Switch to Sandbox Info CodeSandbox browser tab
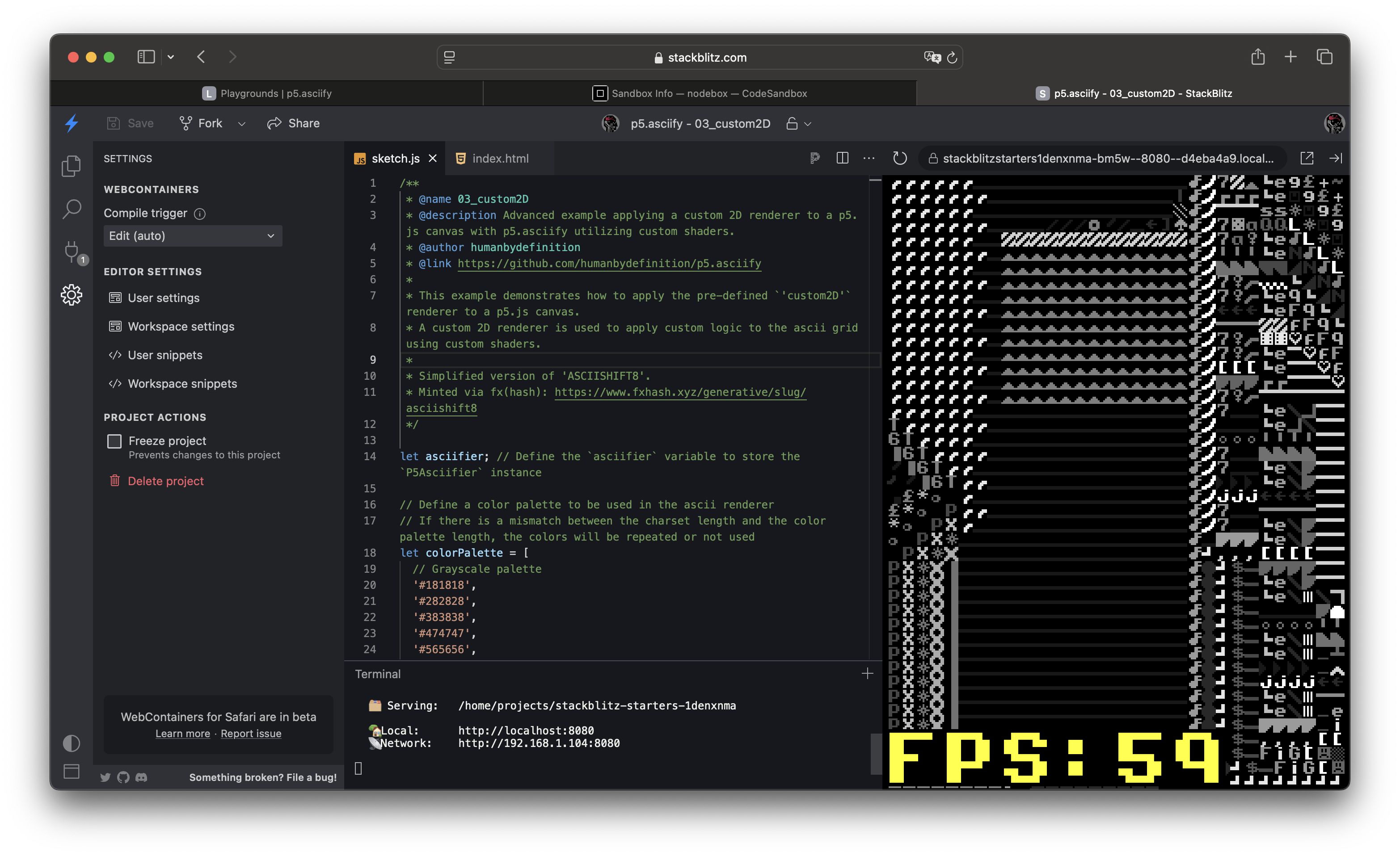The image size is (1400, 856). click(700, 93)
